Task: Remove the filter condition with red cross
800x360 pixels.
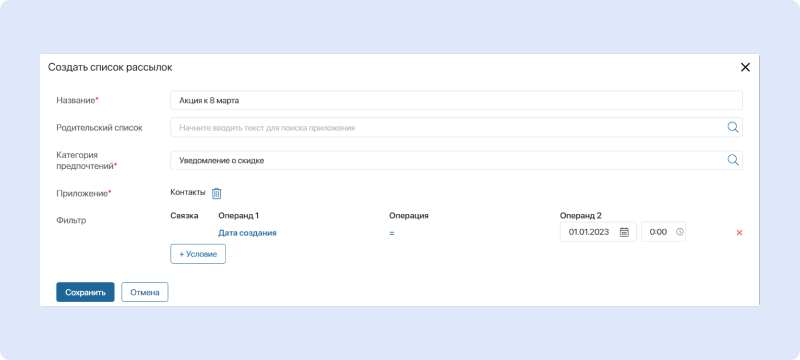Action: 739,233
